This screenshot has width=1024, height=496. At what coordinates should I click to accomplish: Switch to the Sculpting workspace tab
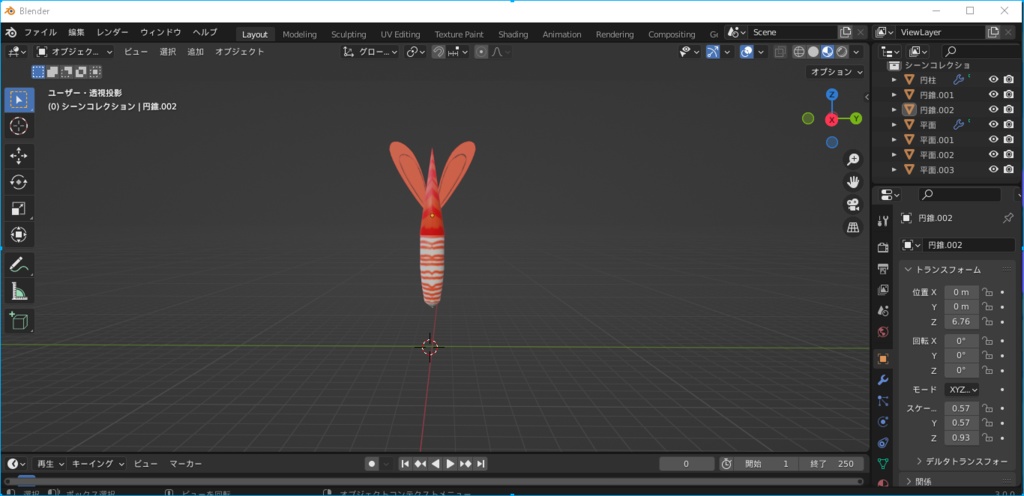349,34
